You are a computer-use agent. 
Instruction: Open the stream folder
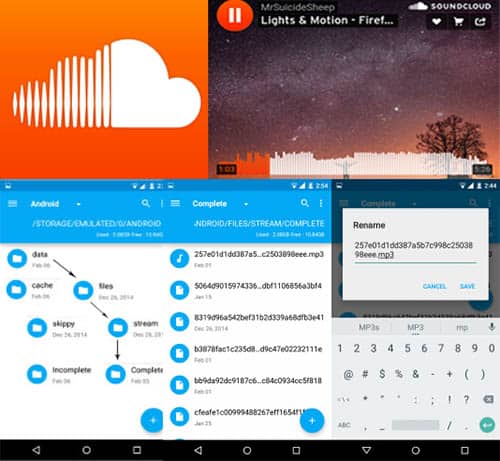[x=135, y=327]
